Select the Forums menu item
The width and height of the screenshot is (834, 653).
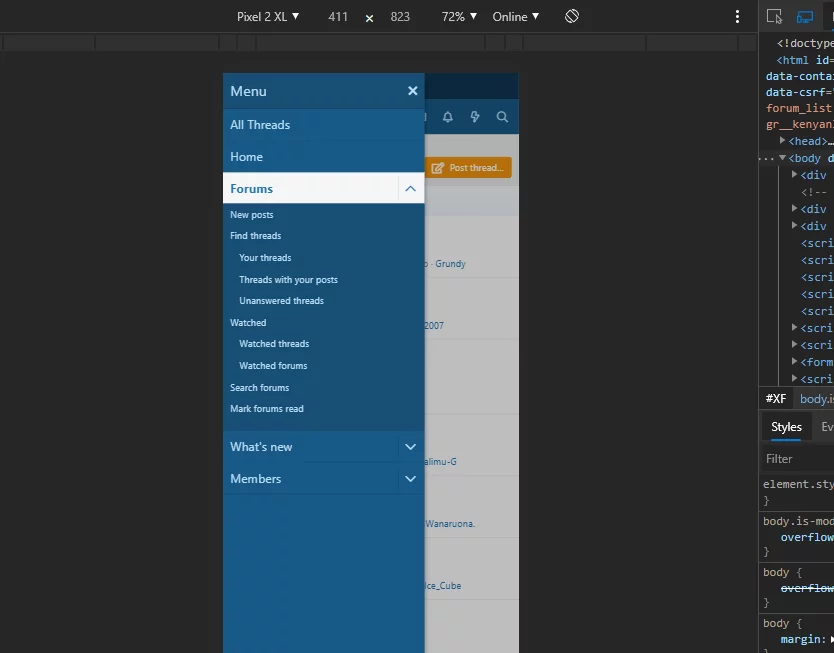[x=311, y=188]
